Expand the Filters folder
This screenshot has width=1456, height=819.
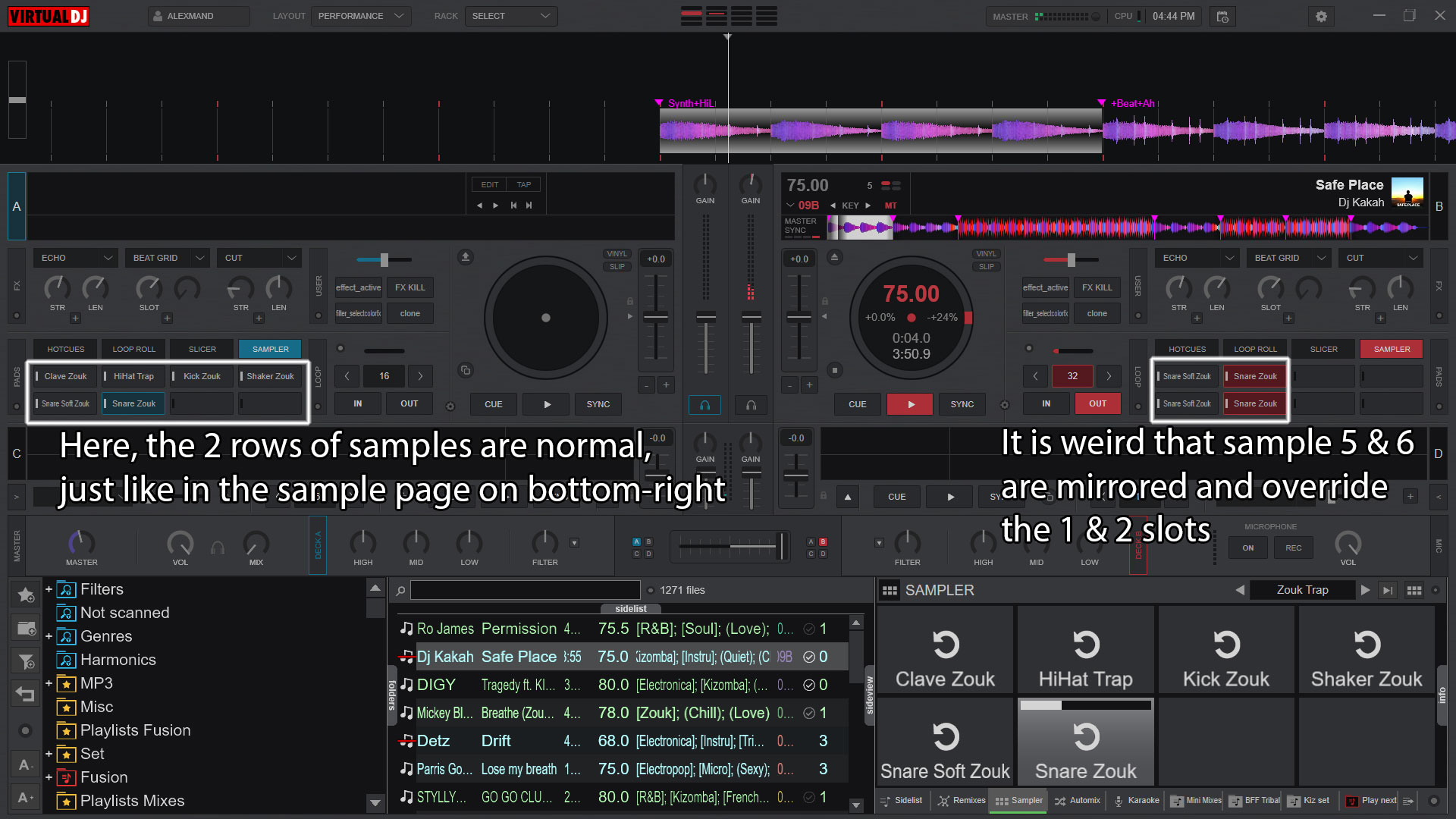click(x=49, y=589)
